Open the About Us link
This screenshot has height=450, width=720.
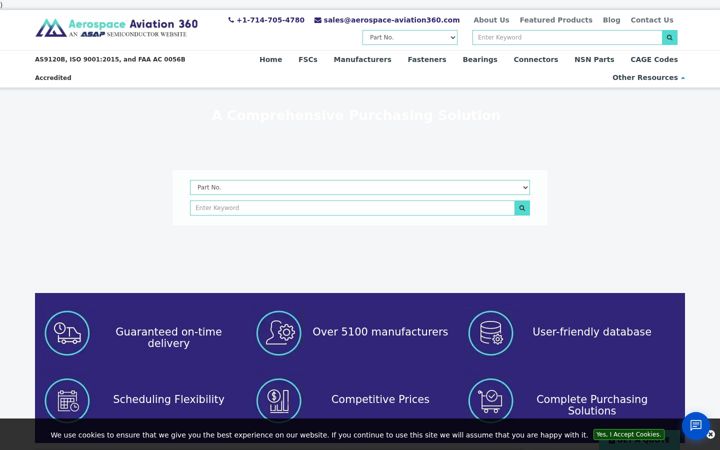[491, 20]
